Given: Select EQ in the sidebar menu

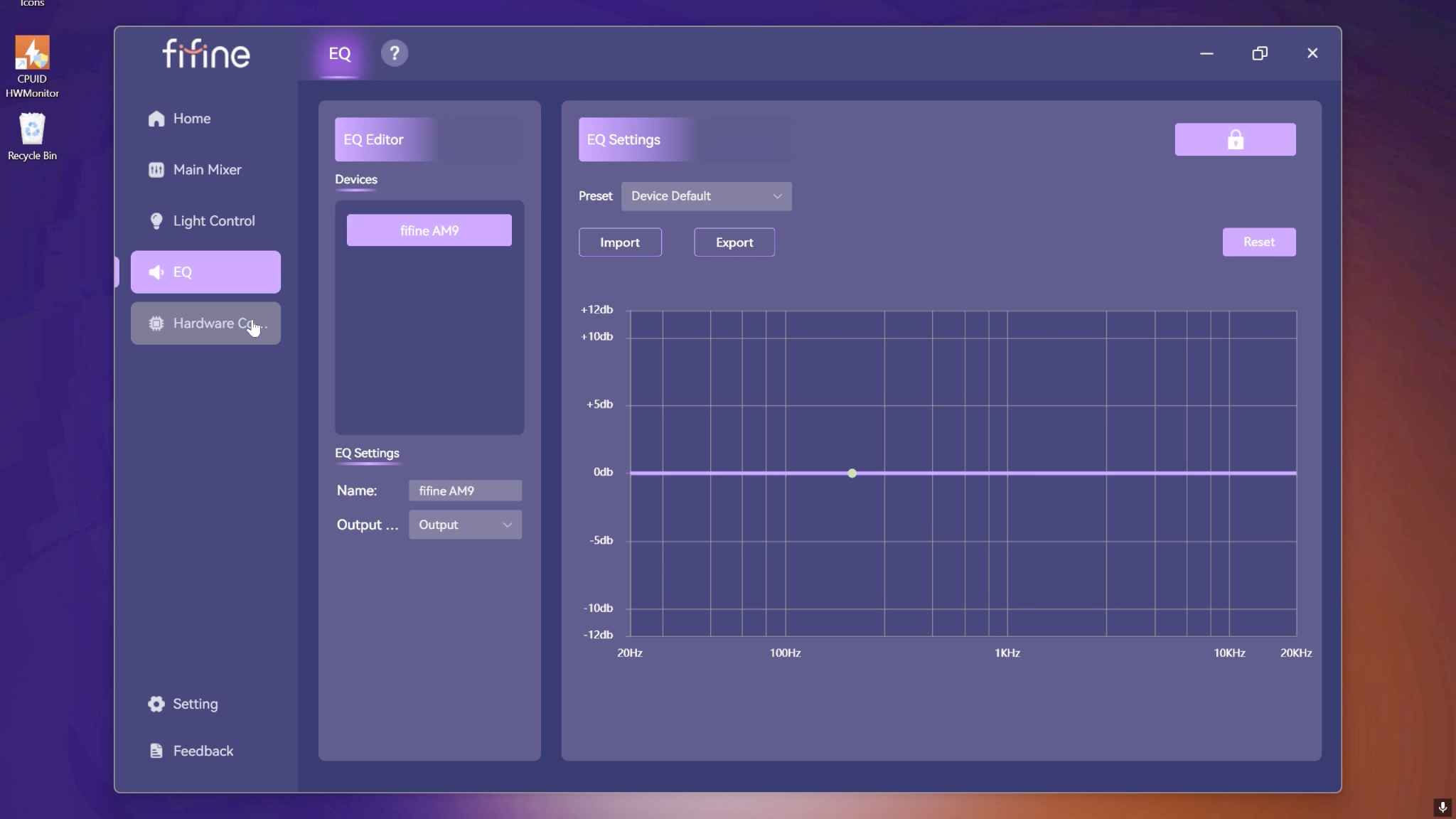Looking at the screenshot, I should point(205,272).
